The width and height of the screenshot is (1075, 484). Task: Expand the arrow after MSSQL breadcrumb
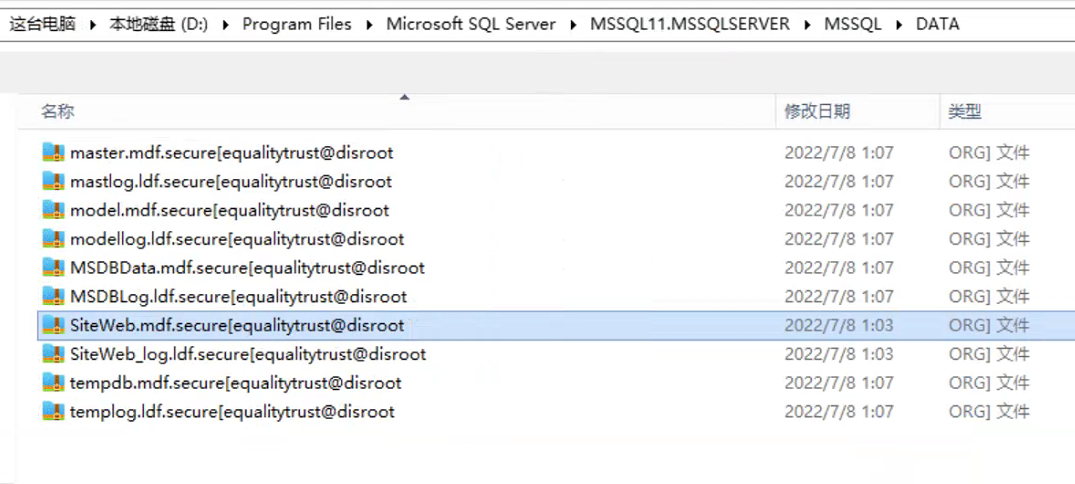pos(899,25)
